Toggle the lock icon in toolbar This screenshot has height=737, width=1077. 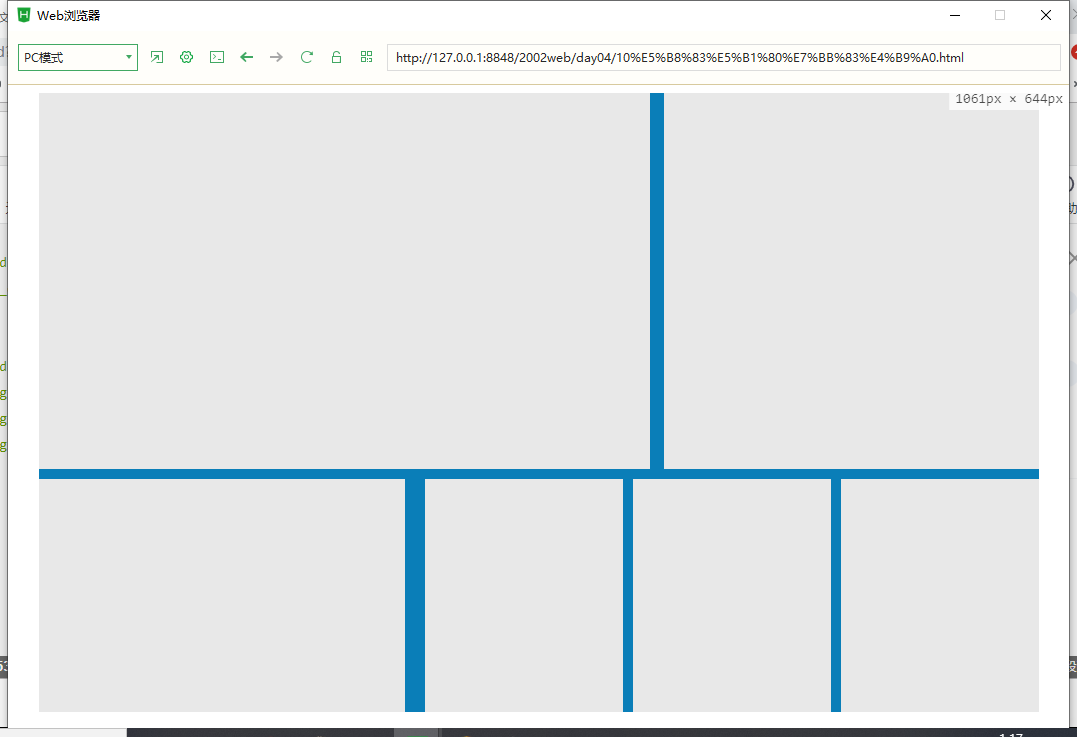point(337,57)
